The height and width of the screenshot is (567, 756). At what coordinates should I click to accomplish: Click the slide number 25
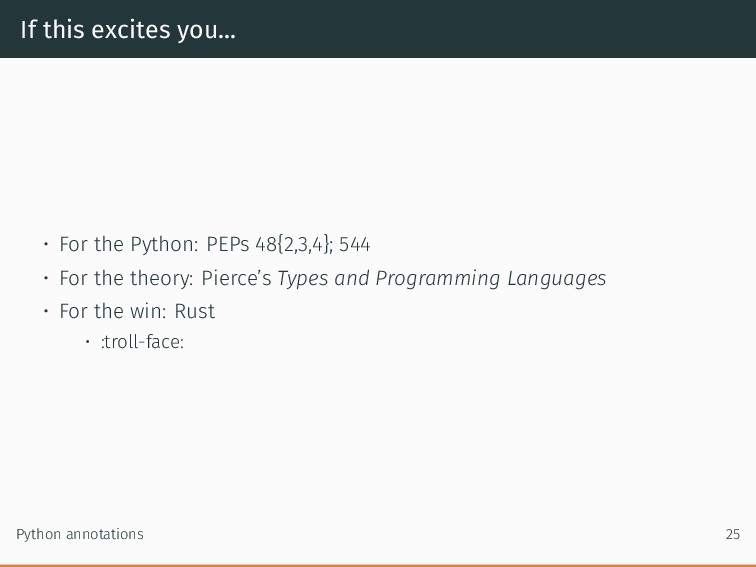click(x=732, y=534)
